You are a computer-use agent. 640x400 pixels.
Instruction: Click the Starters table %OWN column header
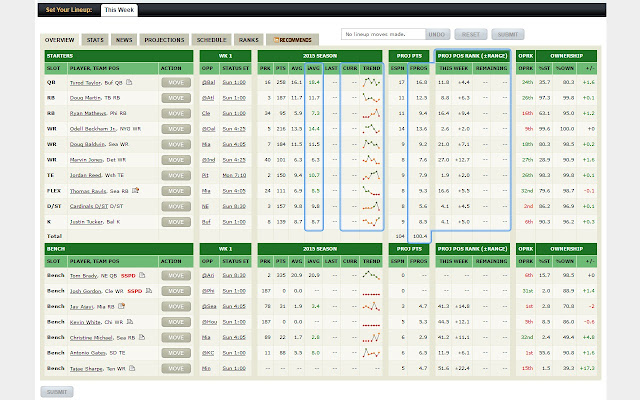coord(565,68)
